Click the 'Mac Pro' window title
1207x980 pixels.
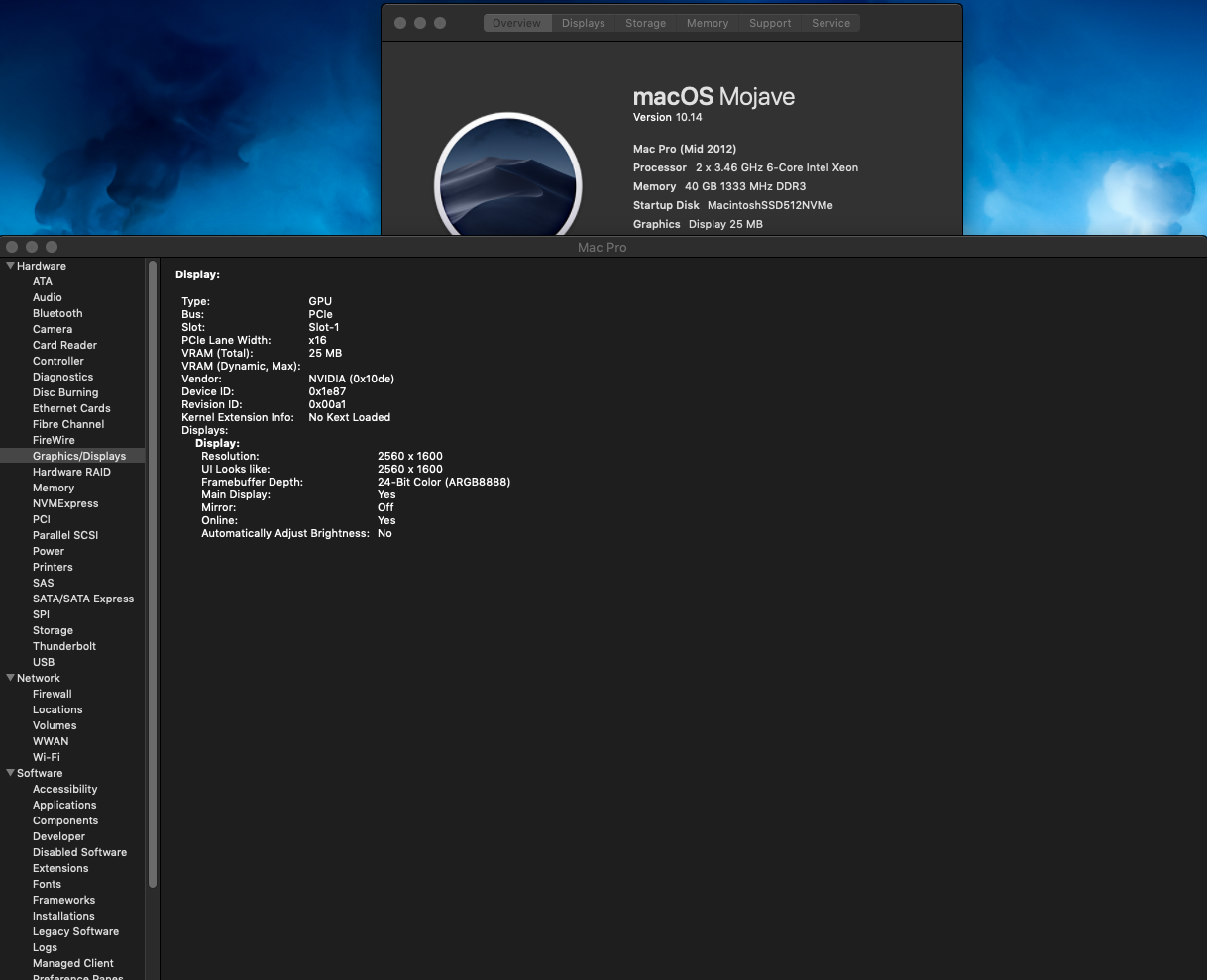click(603, 247)
